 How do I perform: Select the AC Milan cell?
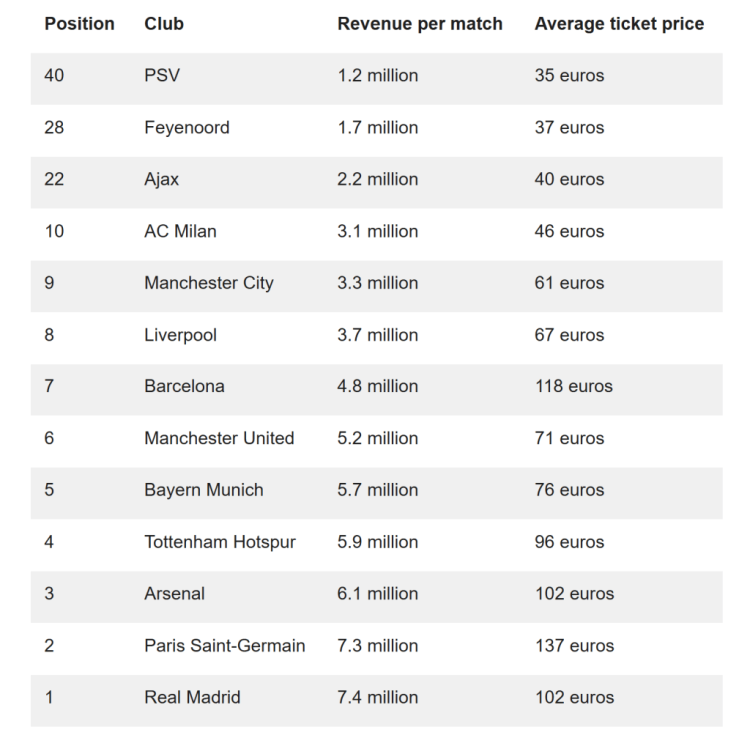pyautogui.click(x=180, y=231)
